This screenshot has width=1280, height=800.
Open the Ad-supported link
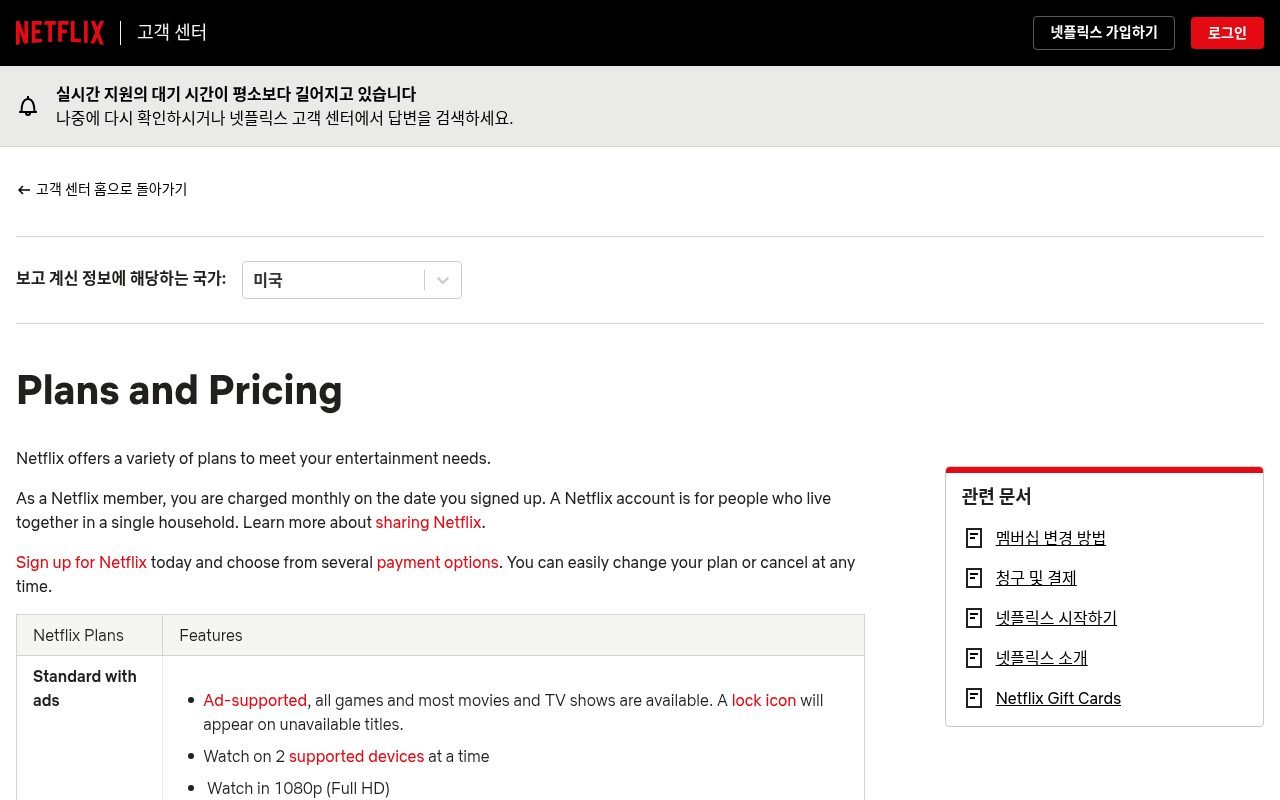click(x=255, y=700)
